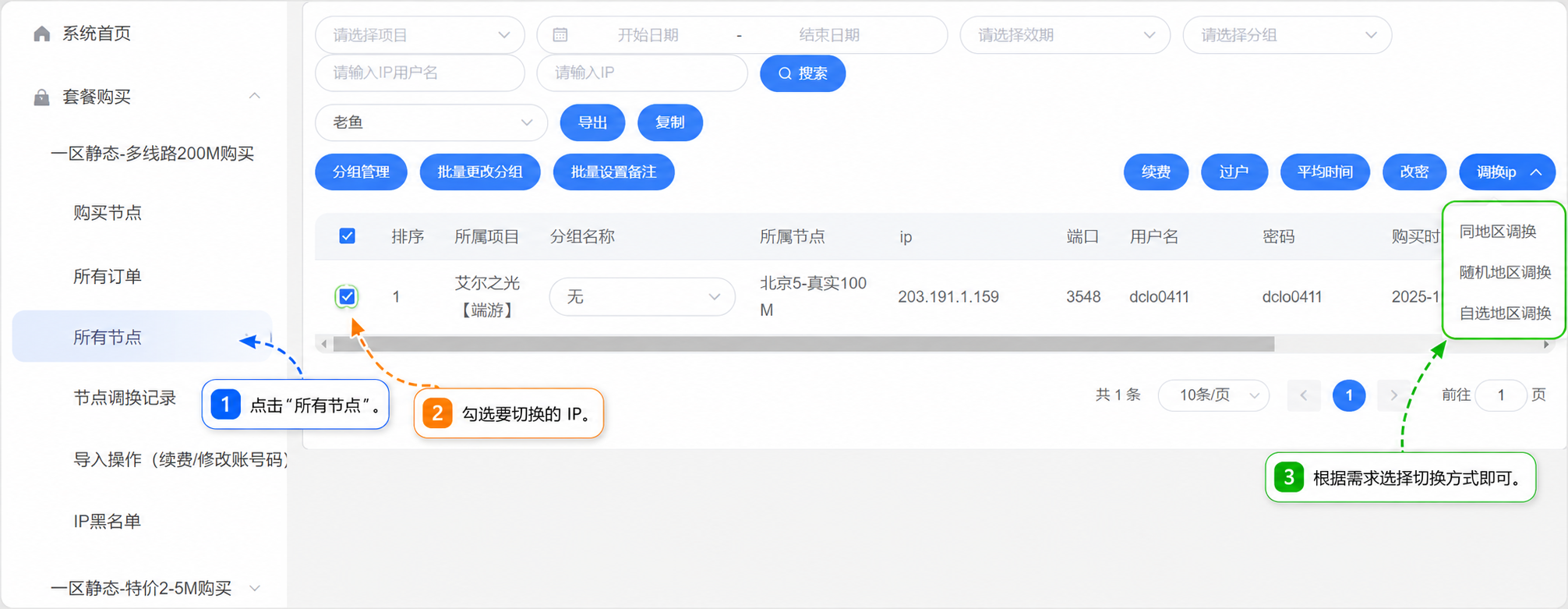Open the 请选择项目 dropdown
The height and width of the screenshot is (609, 1568).
click(420, 35)
